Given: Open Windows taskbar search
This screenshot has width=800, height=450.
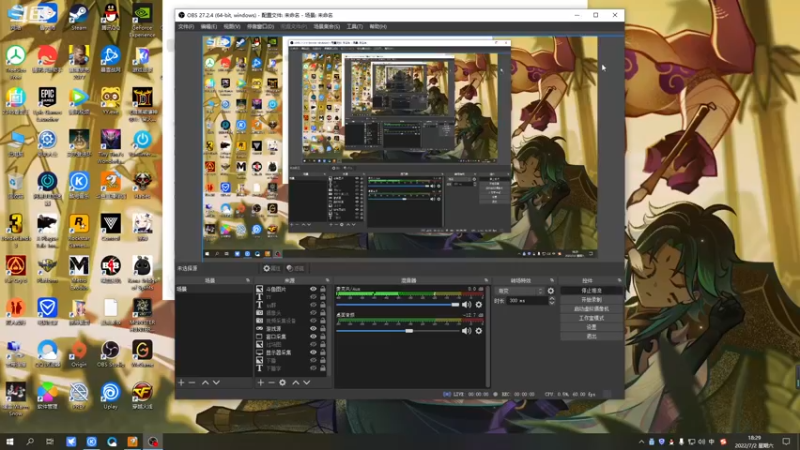Looking at the screenshot, I should pyautogui.click(x=30, y=442).
